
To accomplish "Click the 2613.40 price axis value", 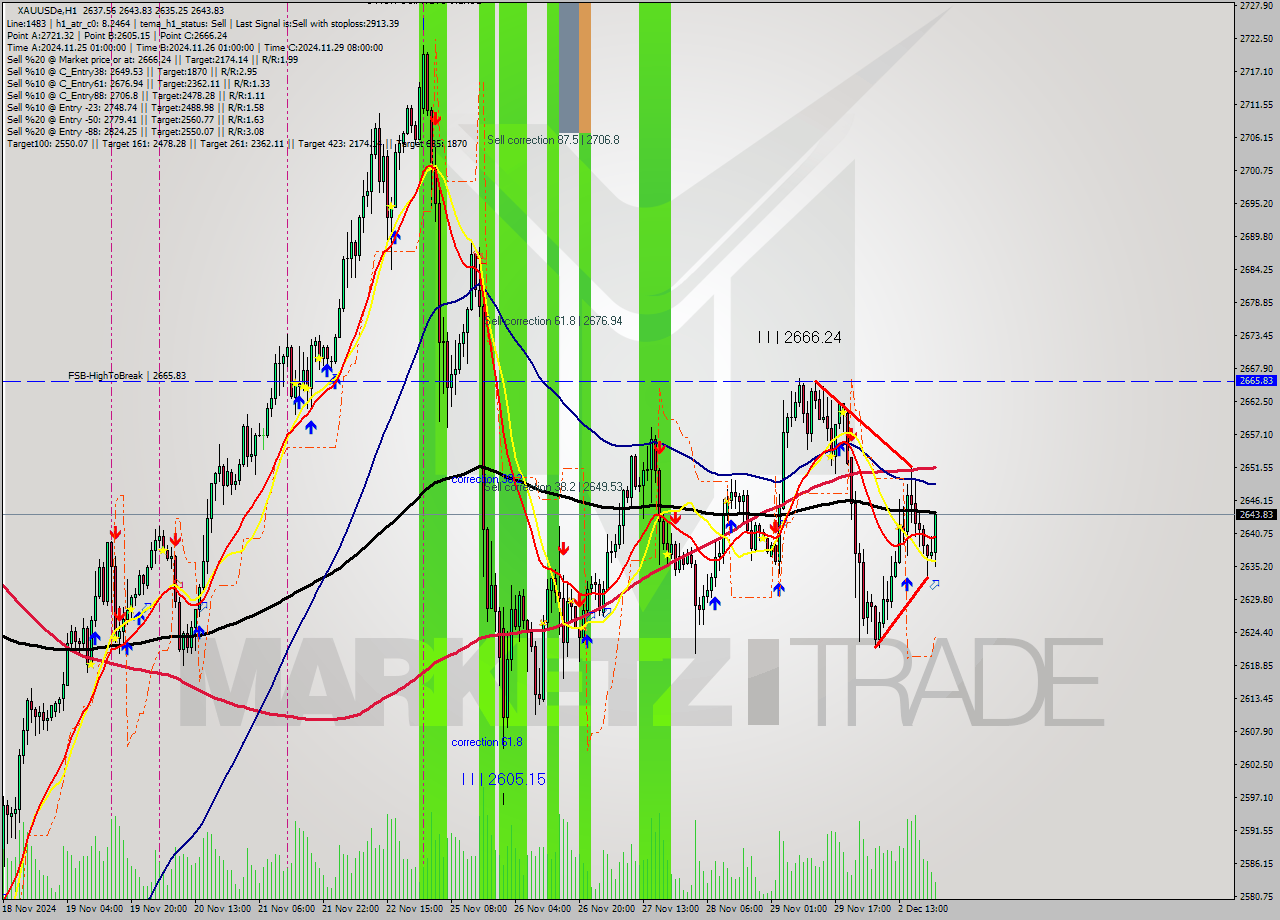I will (x=1256, y=698).
